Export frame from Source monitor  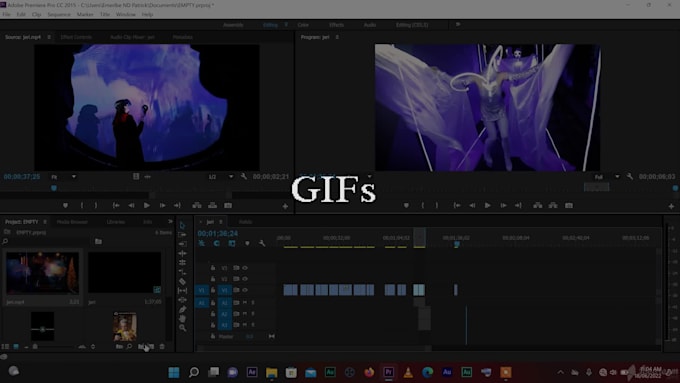click(x=228, y=206)
